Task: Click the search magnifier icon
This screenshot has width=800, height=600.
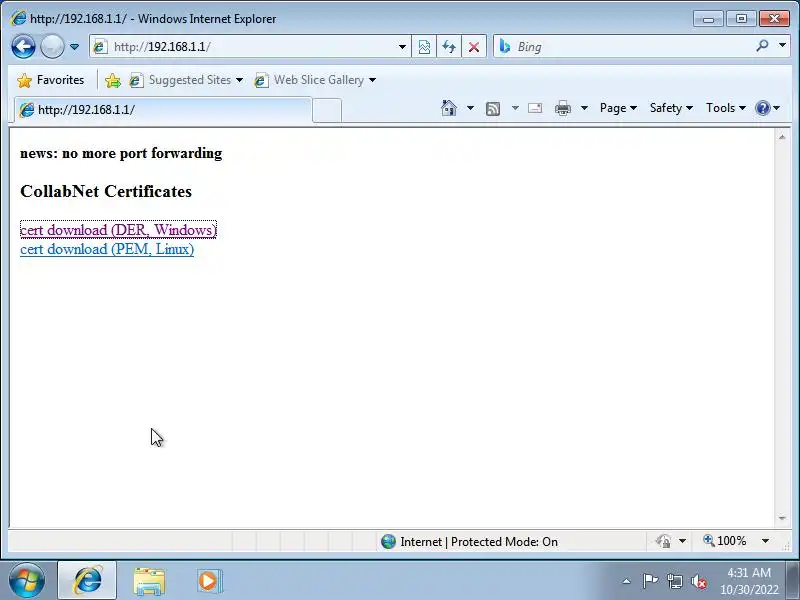Action: 762,46
